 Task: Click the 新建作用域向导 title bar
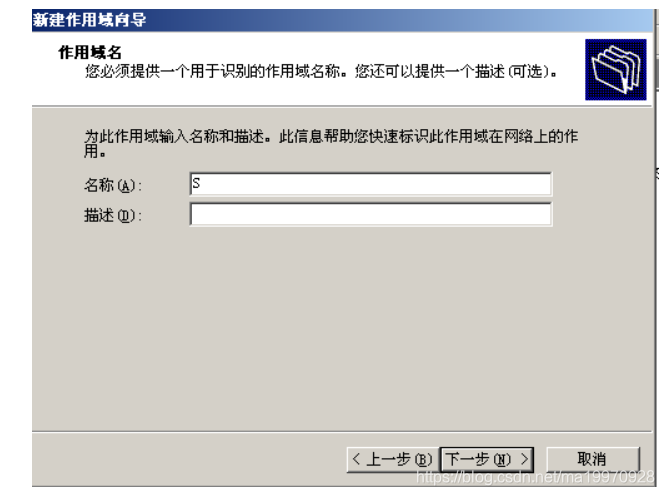pos(342,20)
